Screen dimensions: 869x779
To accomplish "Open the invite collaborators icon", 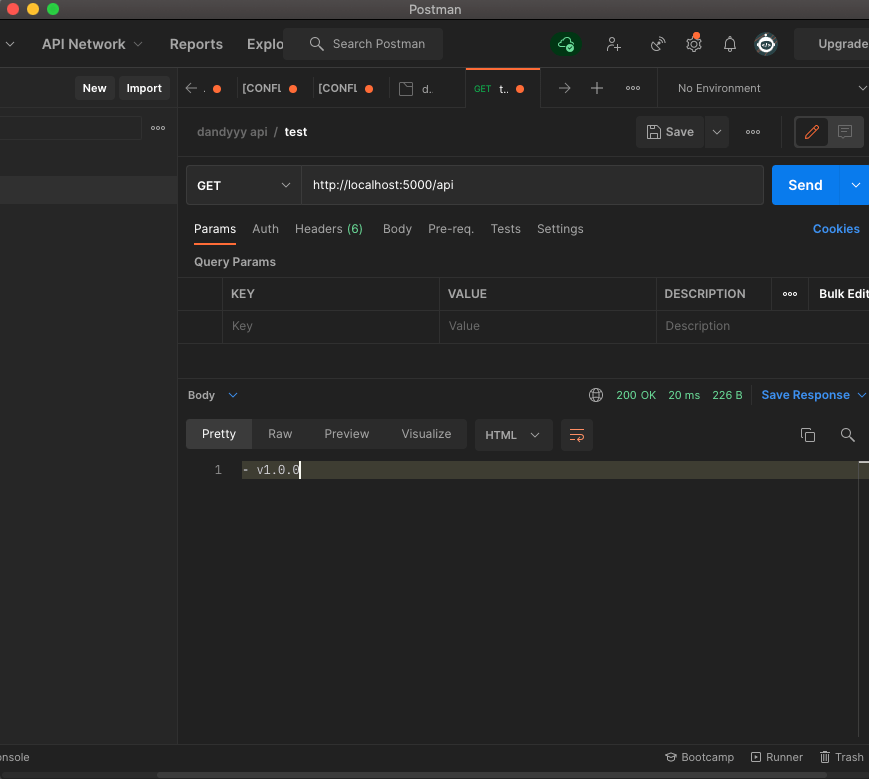I will 614,44.
